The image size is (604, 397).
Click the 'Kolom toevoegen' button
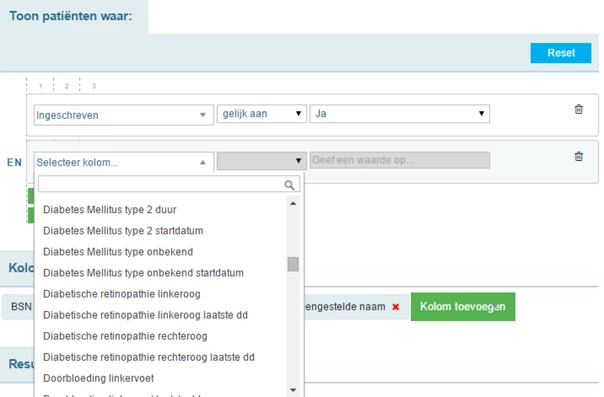tap(463, 307)
